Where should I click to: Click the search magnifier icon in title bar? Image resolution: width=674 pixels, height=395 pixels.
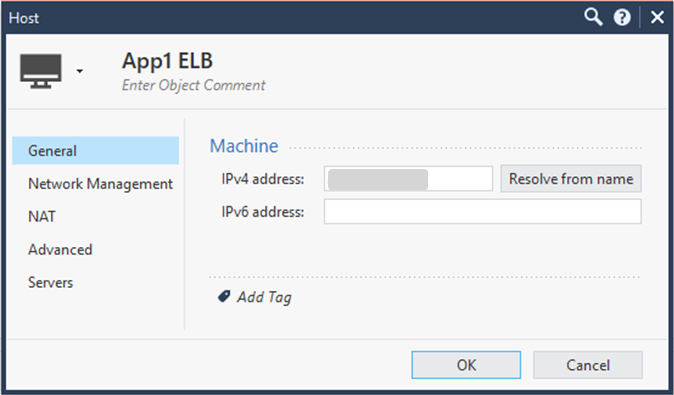pyautogui.click(x=593, y=18)
